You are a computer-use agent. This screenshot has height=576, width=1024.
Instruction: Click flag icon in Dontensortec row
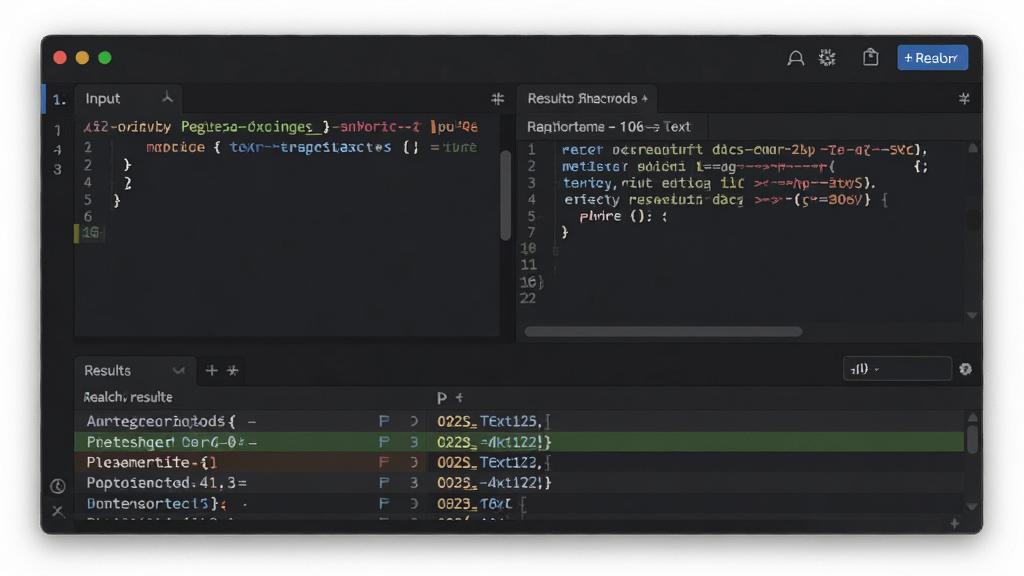384,504
